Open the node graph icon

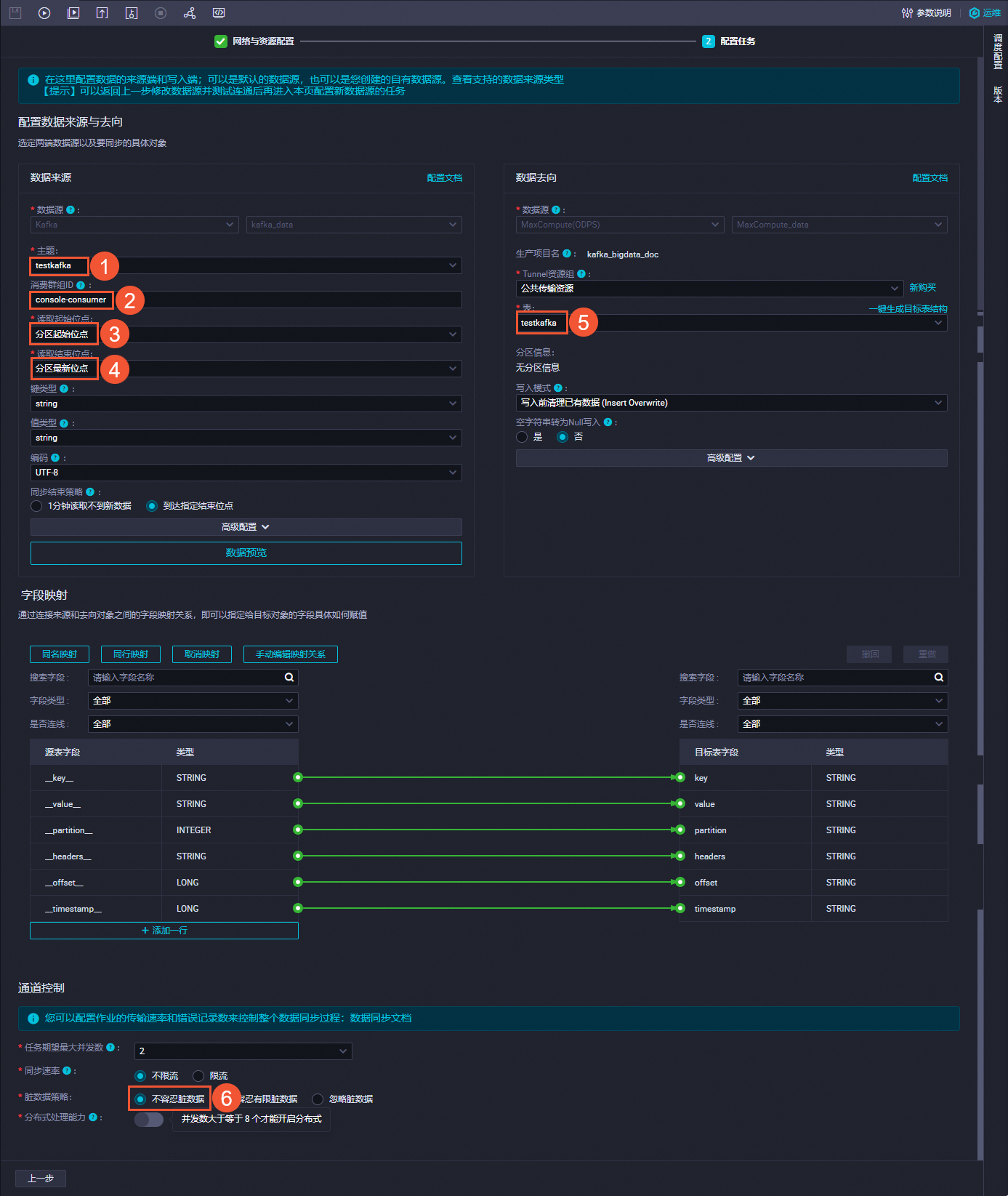(x=190, y=12)
